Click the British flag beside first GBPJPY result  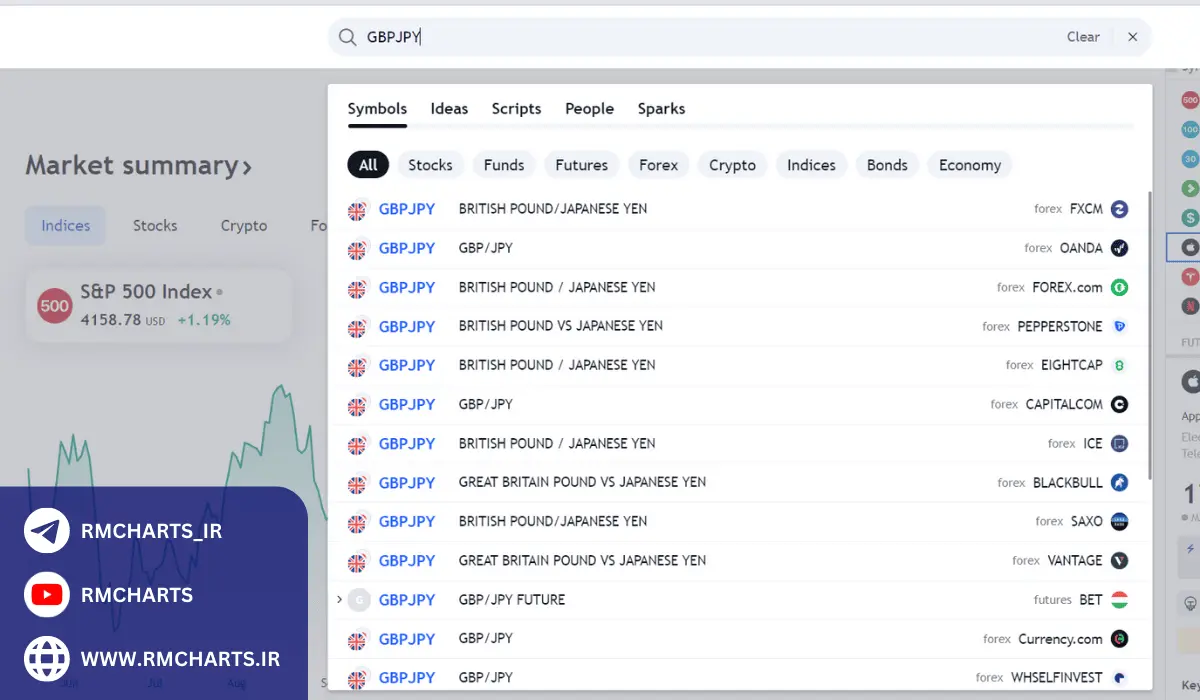pyautogui.click(x=357, y=209)
